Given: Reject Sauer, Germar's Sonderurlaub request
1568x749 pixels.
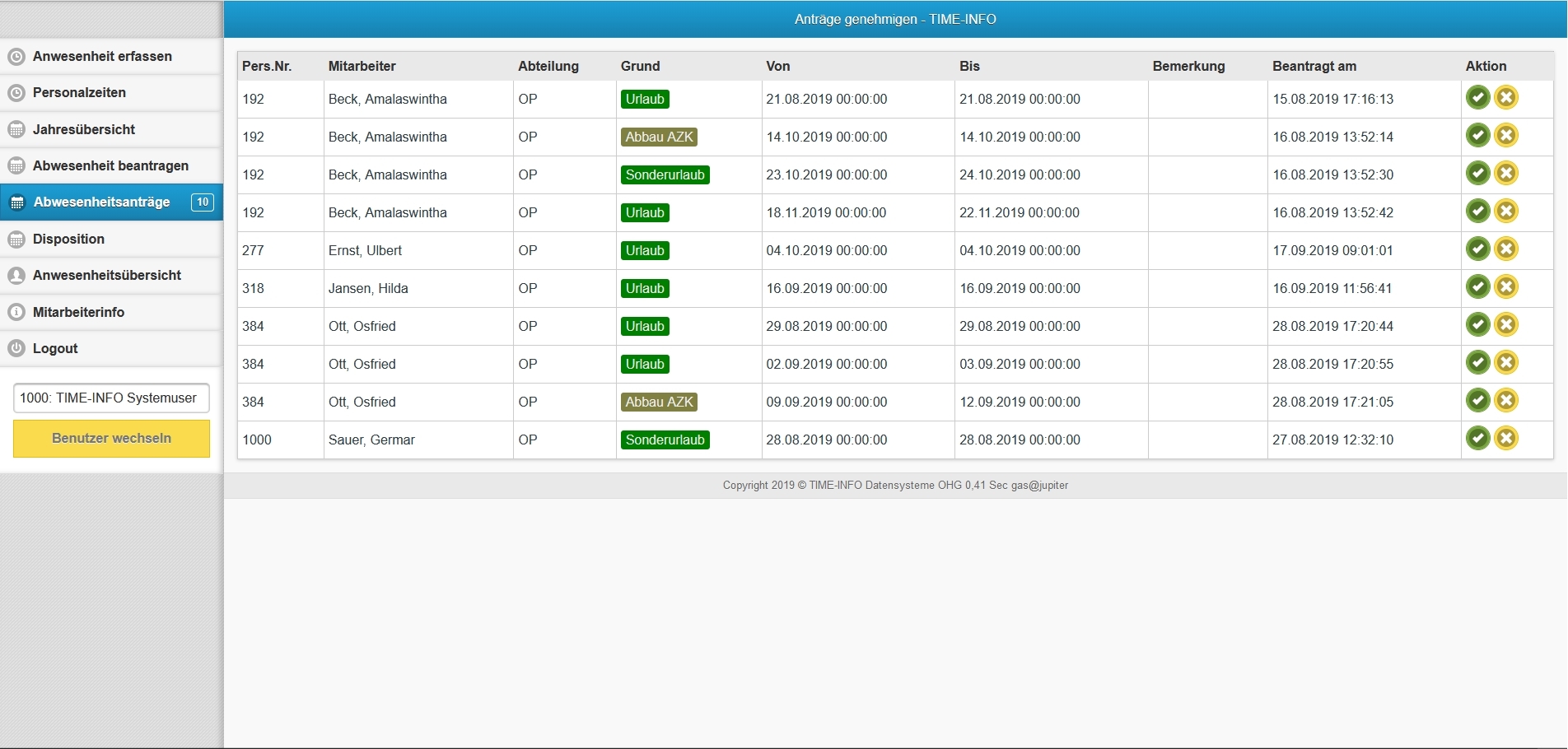Looking at the screenshot, I should [1506, 439].
